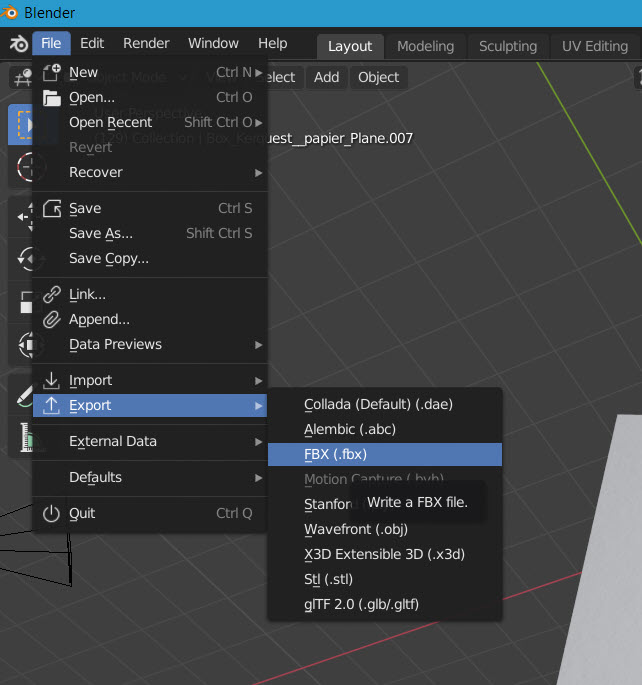Select the Scale tool in toolbar

pos(25,302)
